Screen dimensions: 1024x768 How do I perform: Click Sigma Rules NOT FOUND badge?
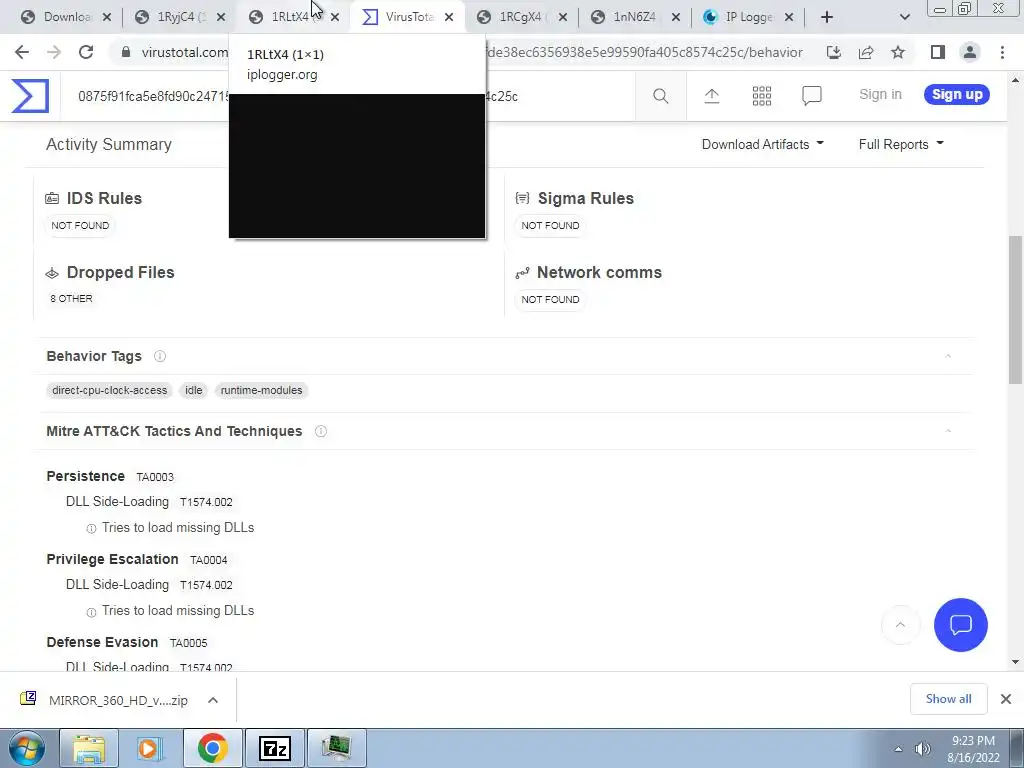coord(550,225)
